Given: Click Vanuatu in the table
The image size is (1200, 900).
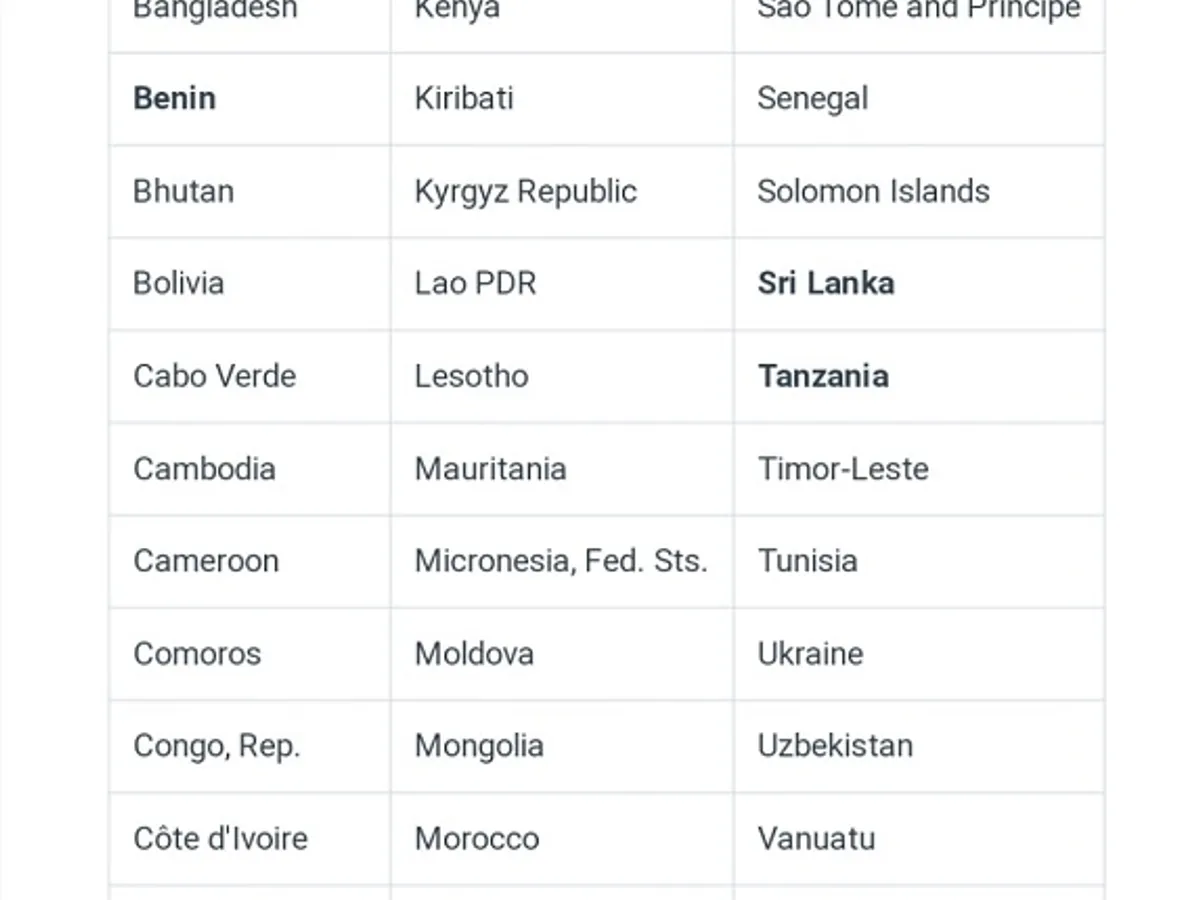Looking at the screenshot, I should coord(816,838).
